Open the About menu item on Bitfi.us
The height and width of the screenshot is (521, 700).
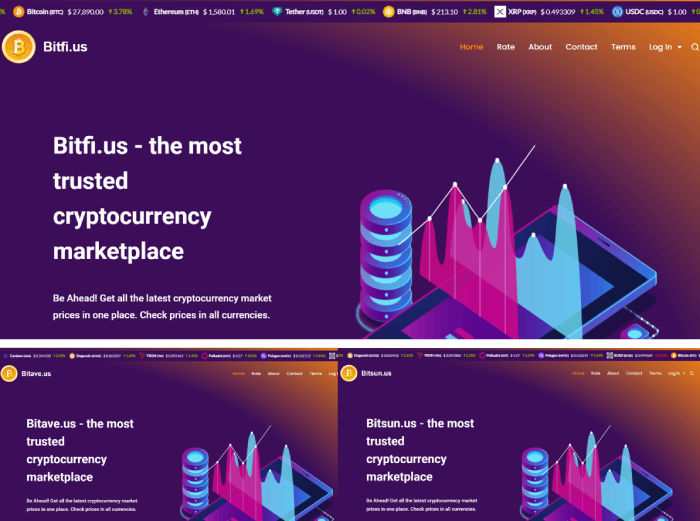(x=540, y=47)
